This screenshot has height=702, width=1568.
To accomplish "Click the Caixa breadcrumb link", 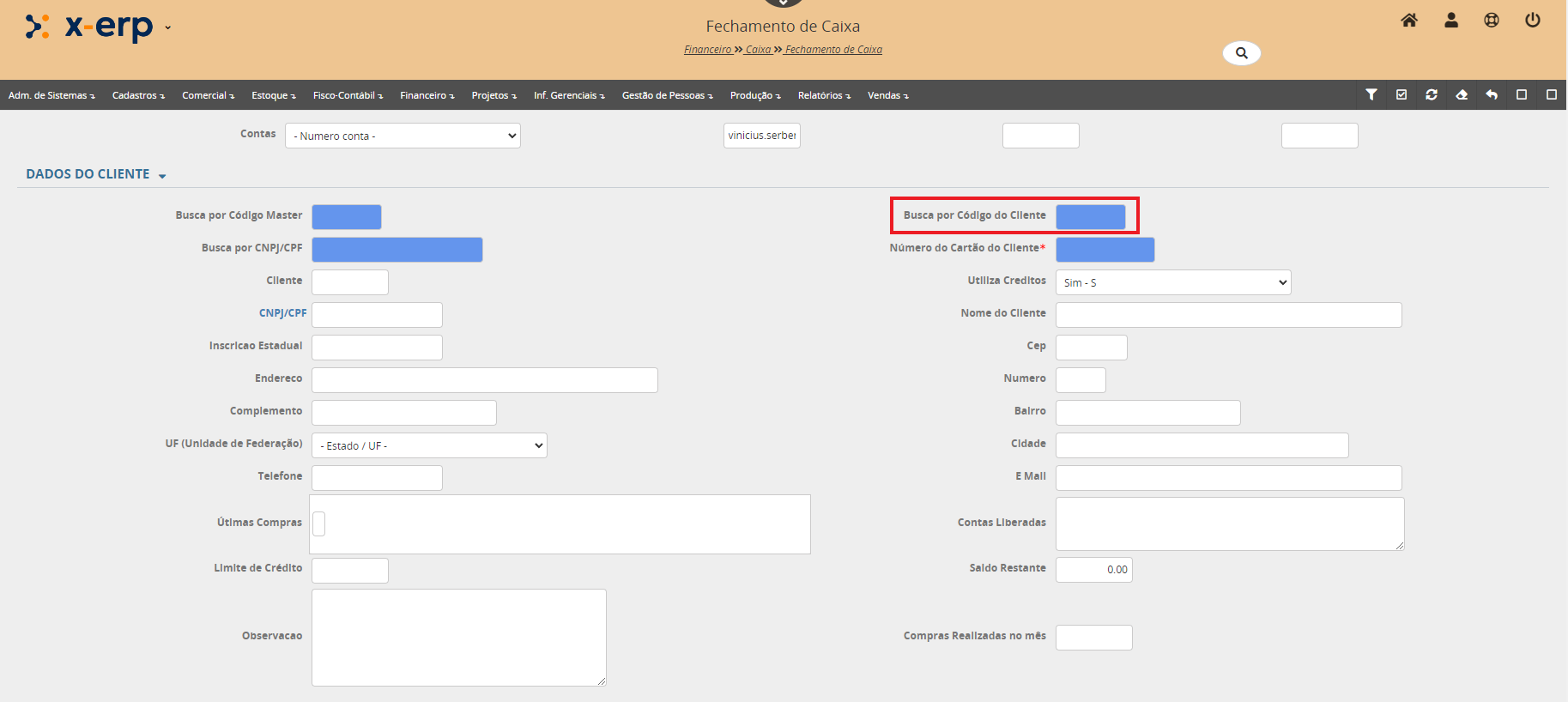I will click(x=758, y=50).
